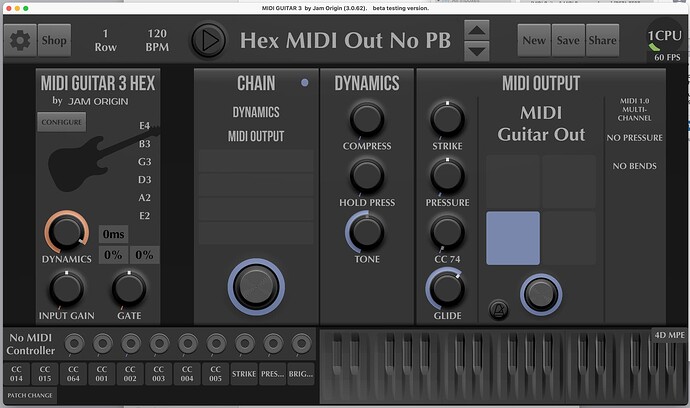Image resolution: width=690 pixels, height=408 pixels.
Task: Adjust the orange DYNAMICS knob
Action: click(66, 232)
